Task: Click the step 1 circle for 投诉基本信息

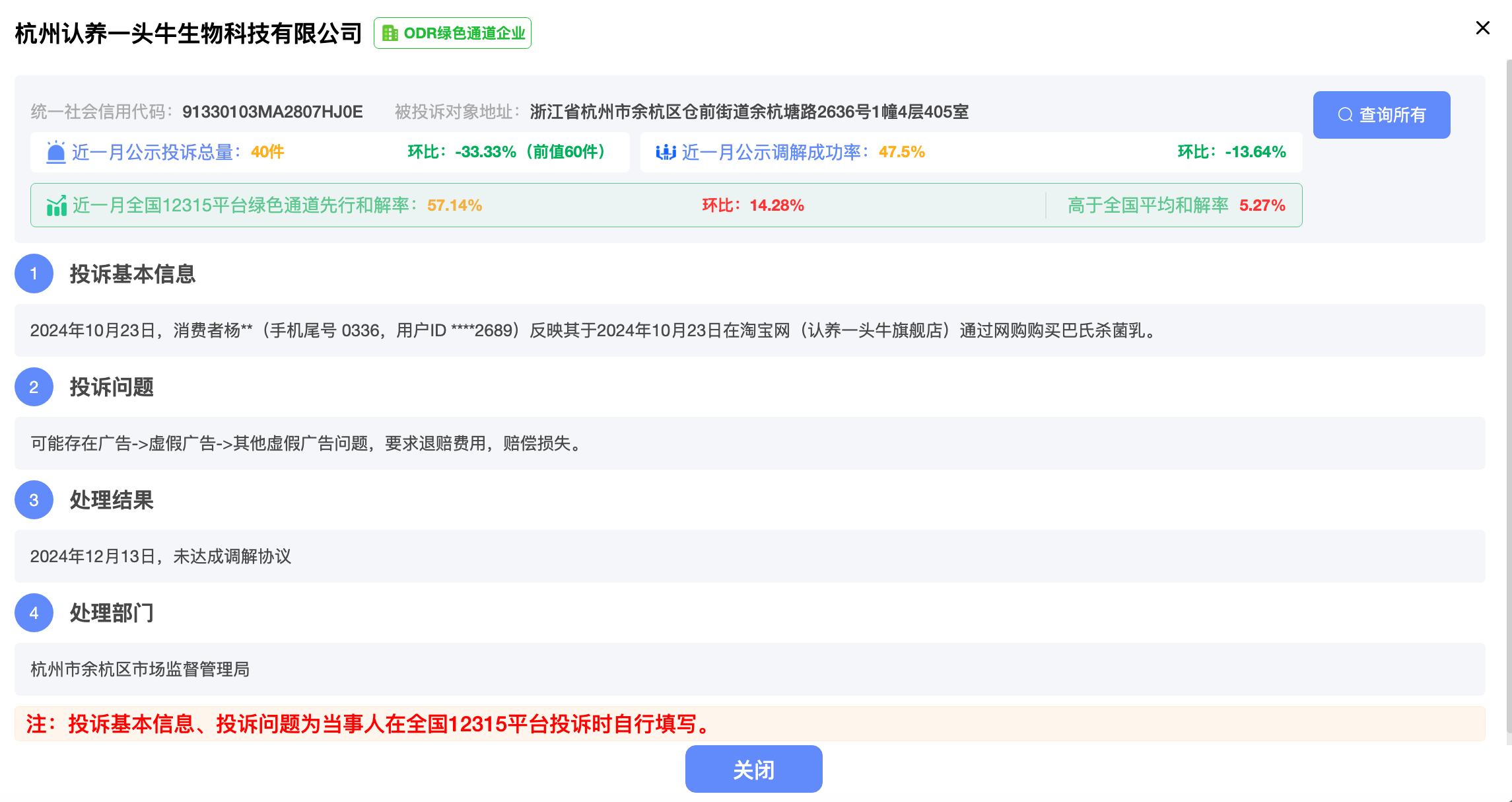Action: 34,273
